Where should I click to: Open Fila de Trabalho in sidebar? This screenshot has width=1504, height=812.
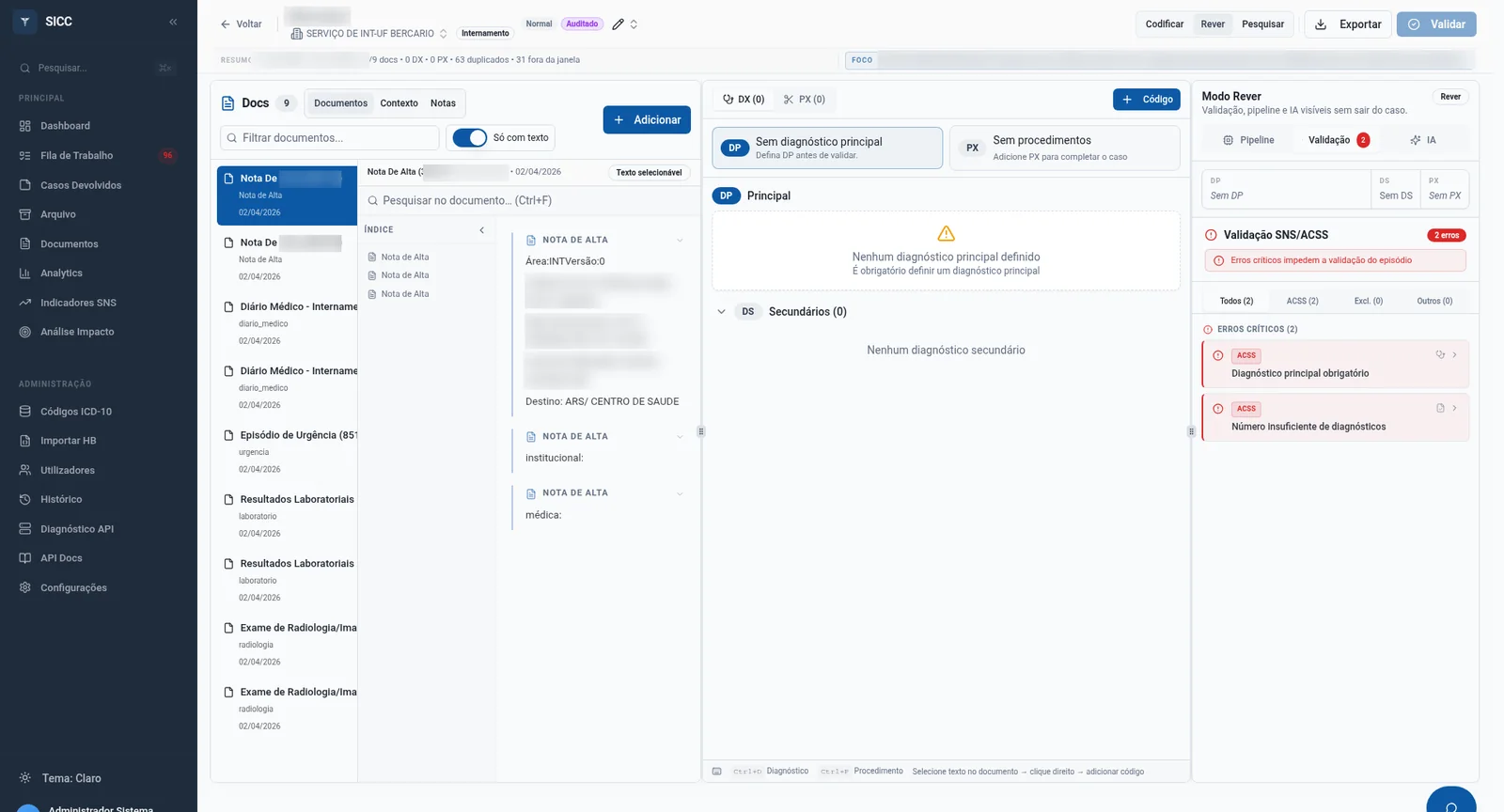click(99, 155)
